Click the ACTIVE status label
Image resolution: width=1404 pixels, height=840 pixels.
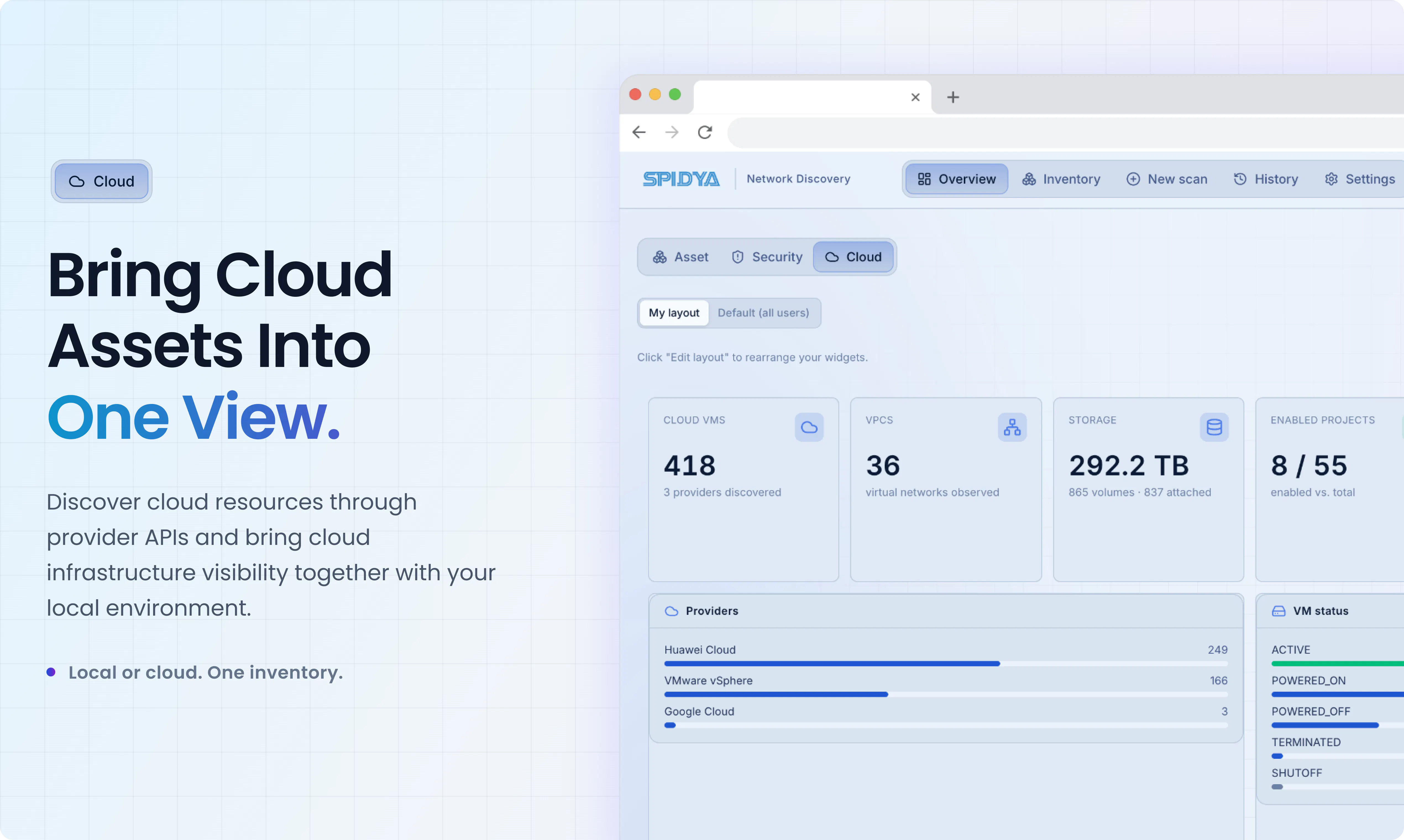pyautogui.click(x=1291, y=650)
